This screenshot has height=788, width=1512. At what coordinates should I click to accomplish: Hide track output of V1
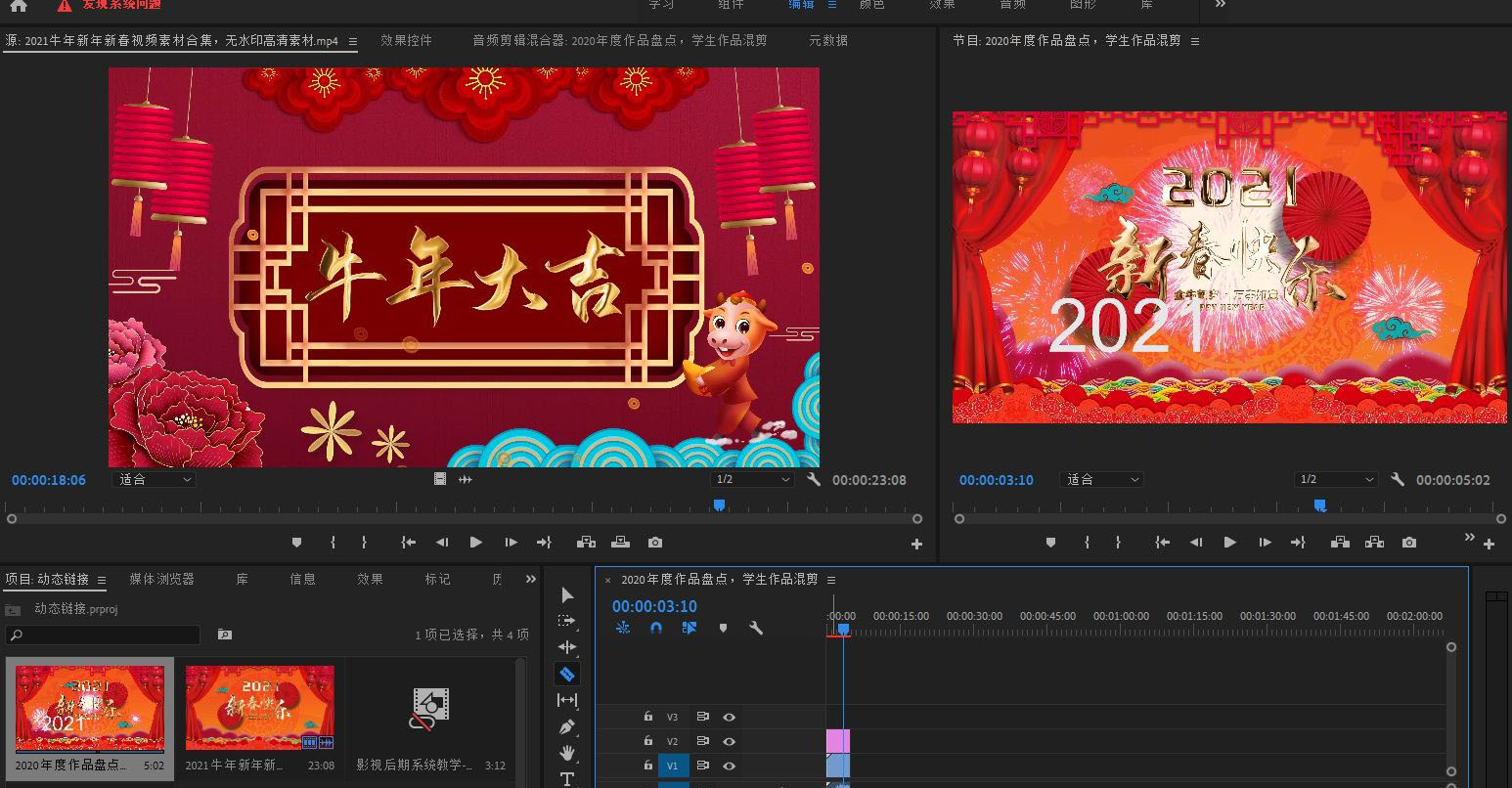(x=729, y=766)
